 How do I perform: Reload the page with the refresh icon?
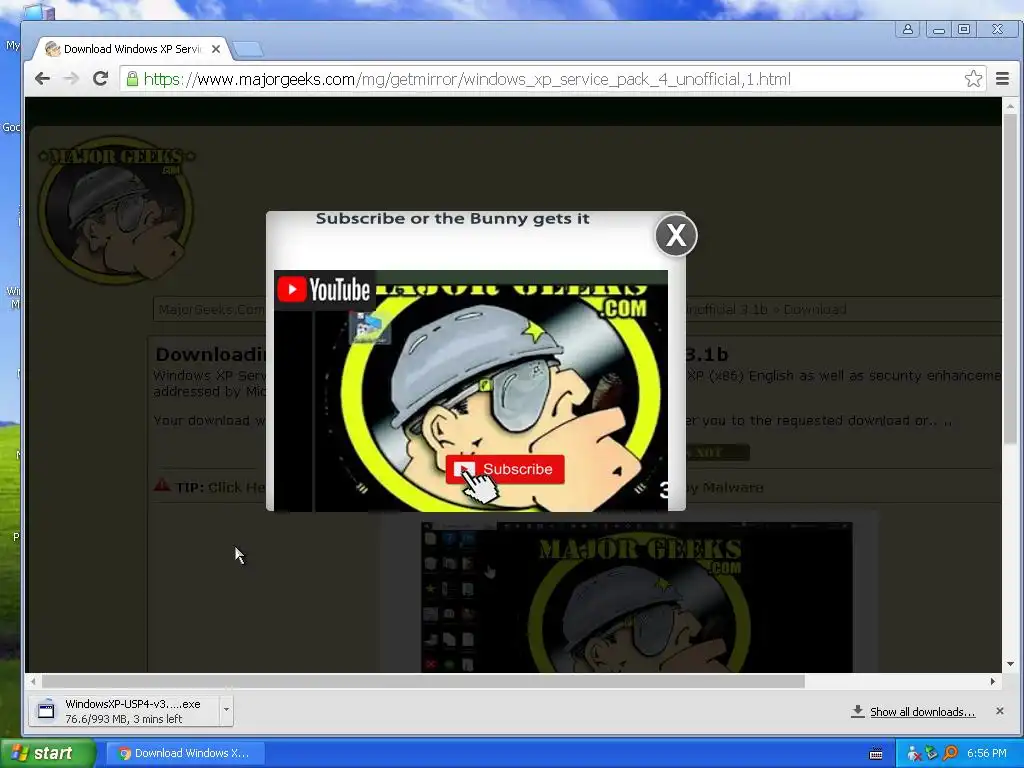click(x=100, y=79)
